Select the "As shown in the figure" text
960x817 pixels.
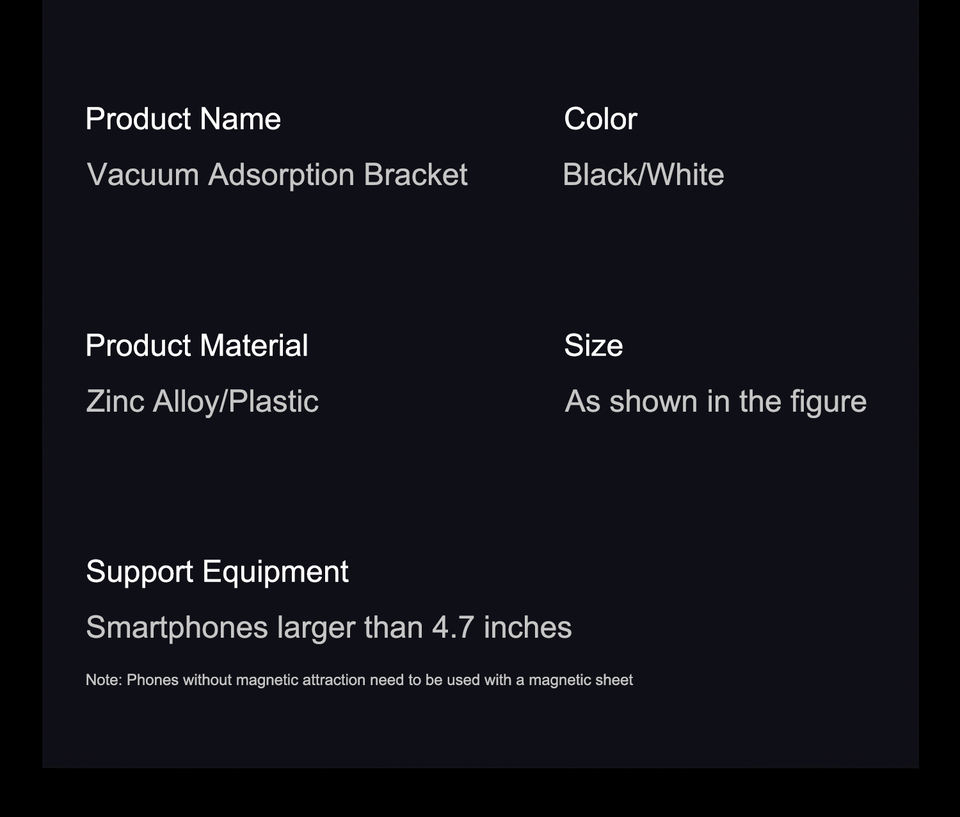click(x=715, y=402)
